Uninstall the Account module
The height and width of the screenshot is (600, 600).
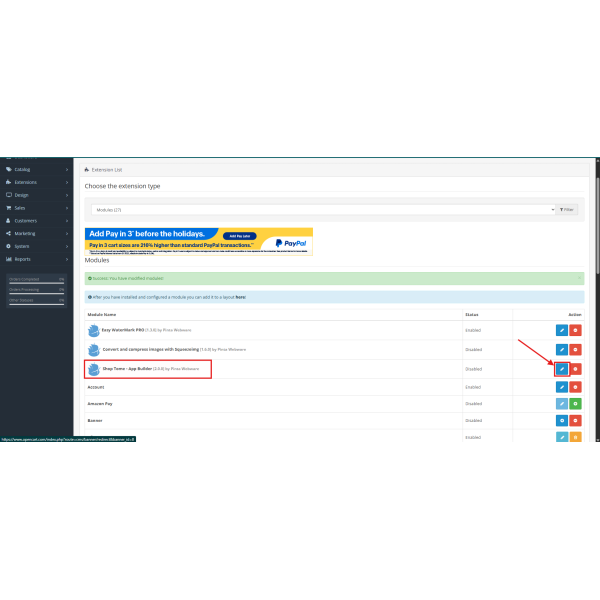click(x=575, y=387)
